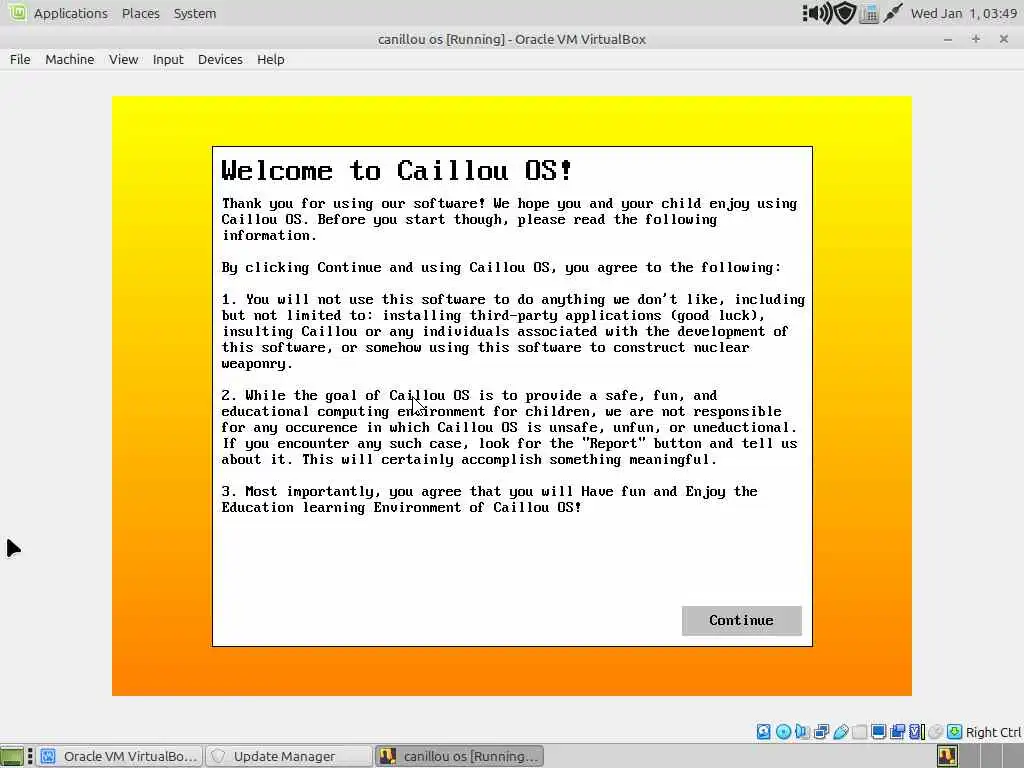The image size is (1024, 768).
Task: Open the shield update icon in the tray
Action: 845,13
